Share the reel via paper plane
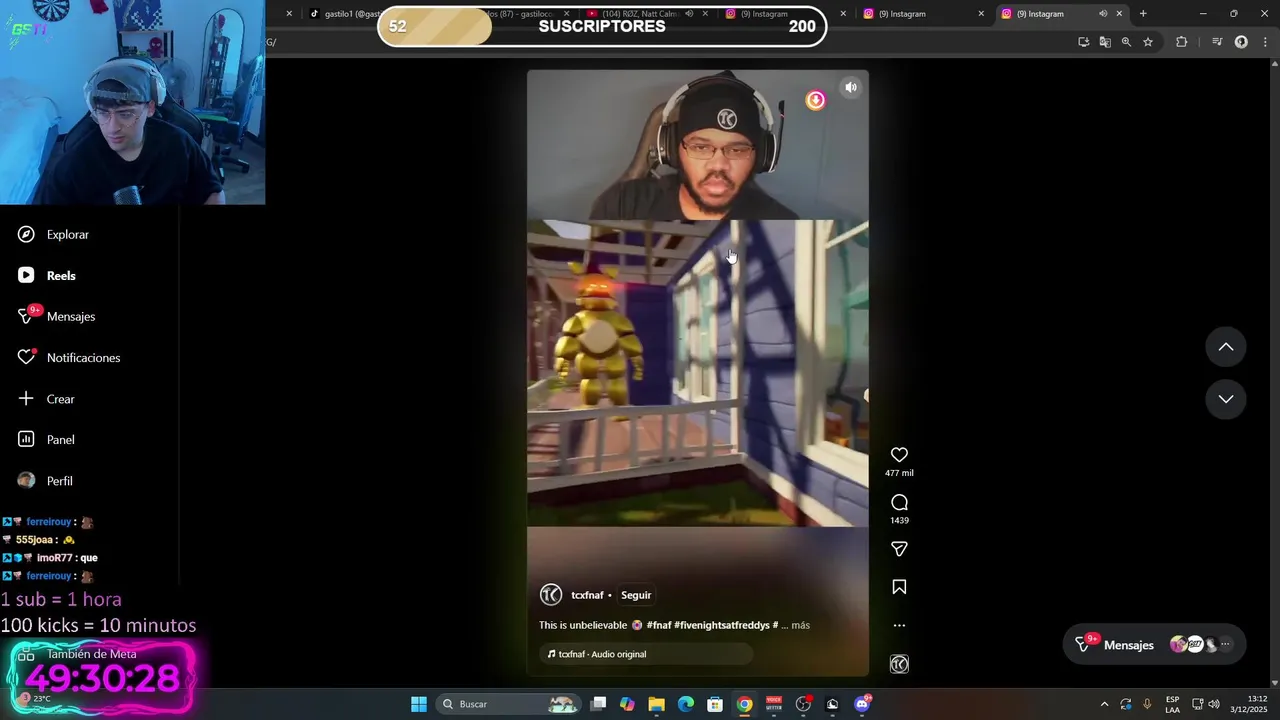 [x=899, y=549]
